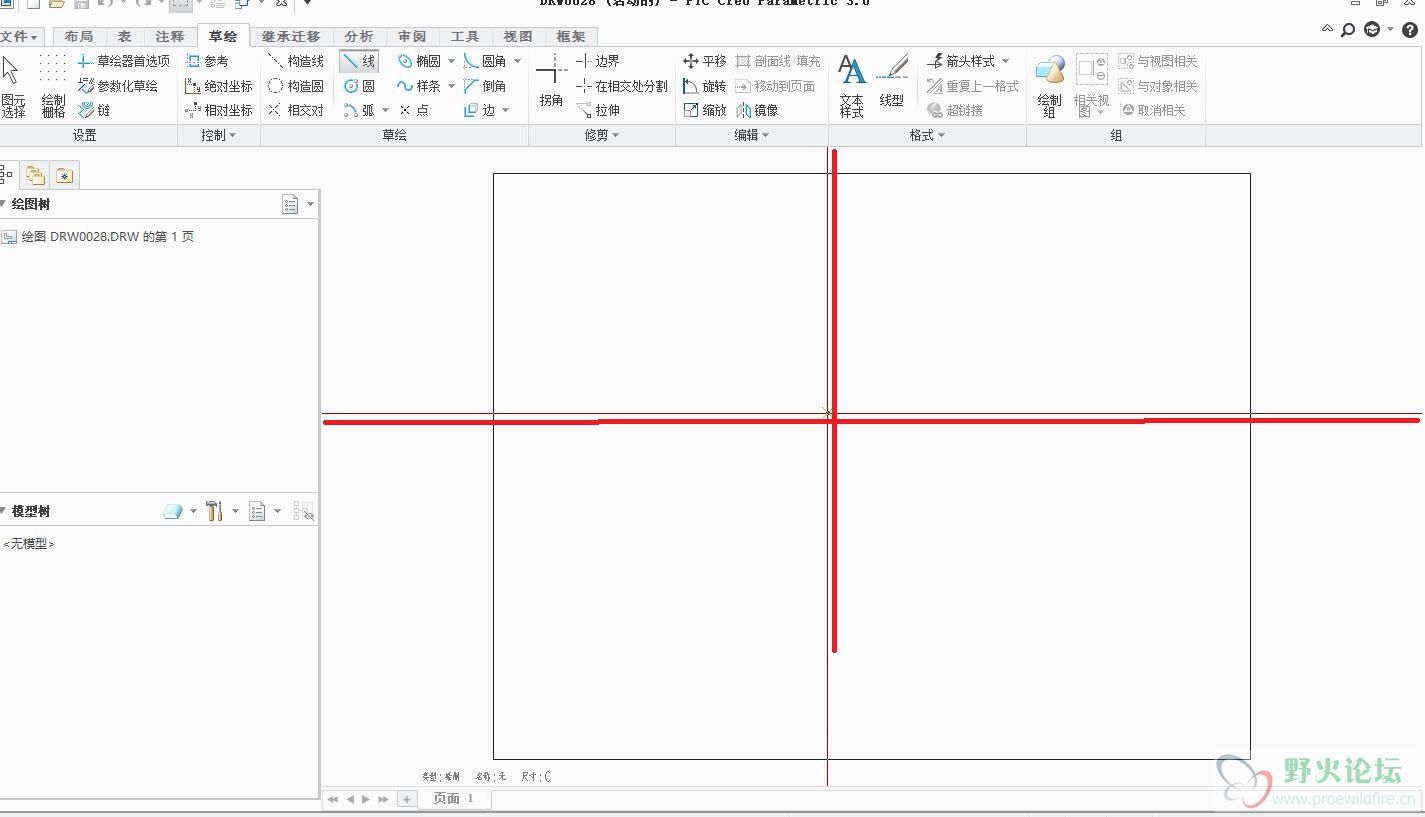
Task: Open the 弧 arc dropdown arrow
Action: coord(385,110)
